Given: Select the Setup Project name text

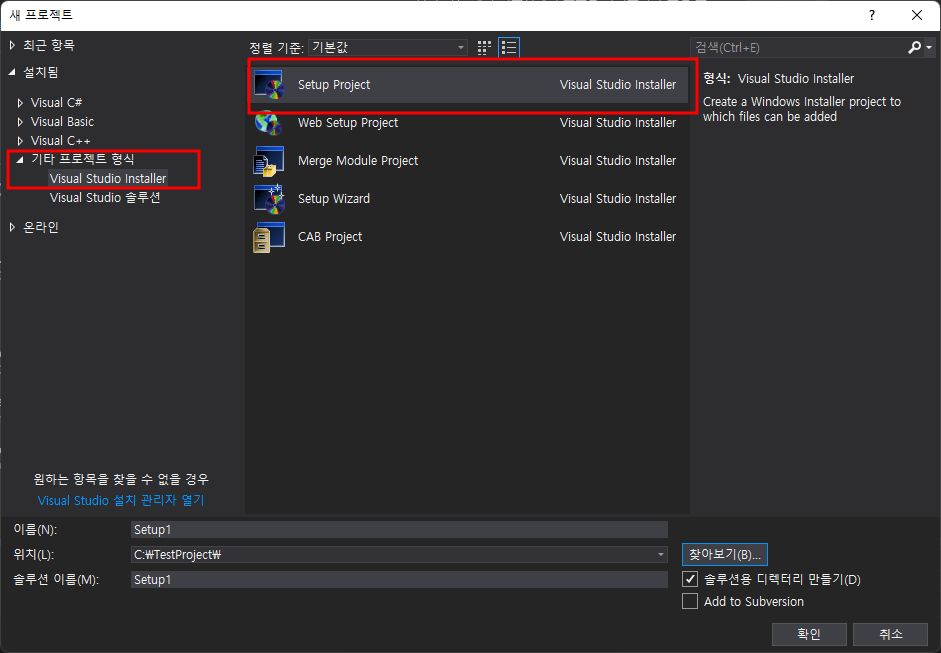Looking at the screenshot, I should click(x=334, y=85).
